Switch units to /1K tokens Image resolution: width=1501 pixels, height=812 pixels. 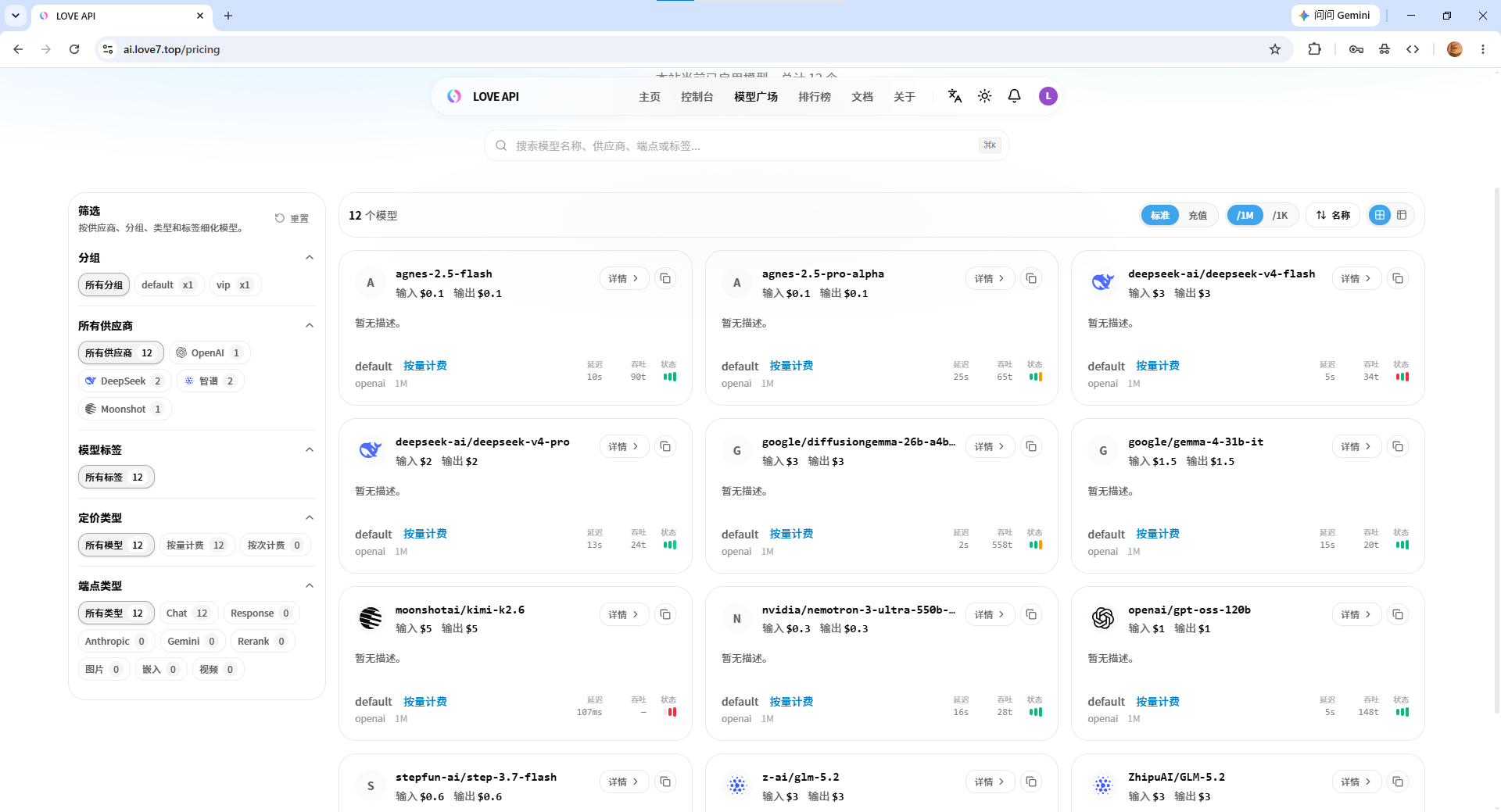pos(1280,215)
